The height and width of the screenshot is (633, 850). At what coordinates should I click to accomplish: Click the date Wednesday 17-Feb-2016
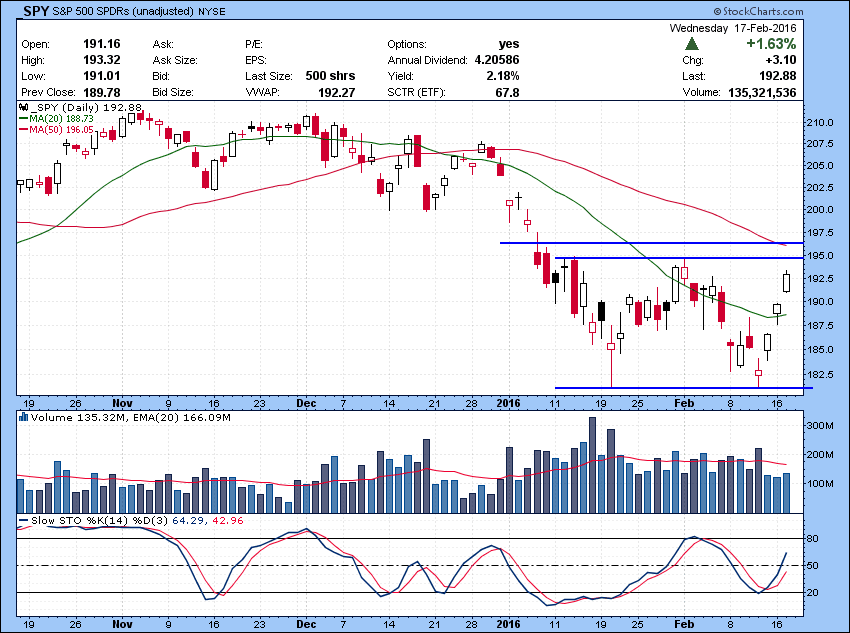[x=733, y=28]
